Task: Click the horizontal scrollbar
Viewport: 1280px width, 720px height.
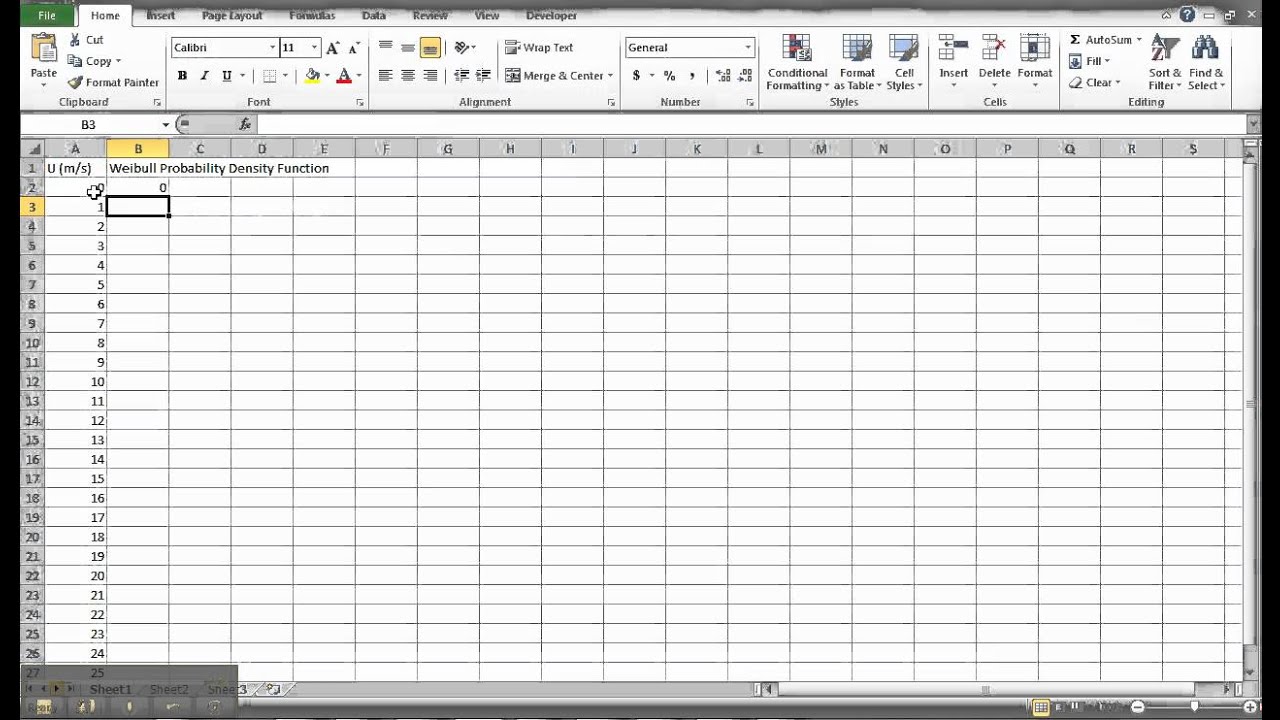Action: point(985,689)
